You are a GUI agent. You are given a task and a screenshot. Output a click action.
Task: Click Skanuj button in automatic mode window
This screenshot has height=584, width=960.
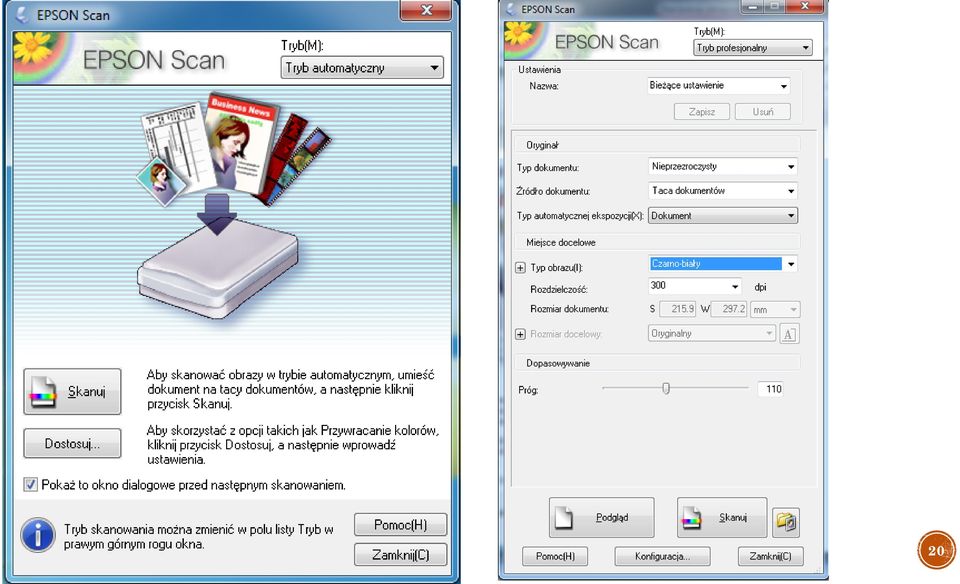click(72, 391)
